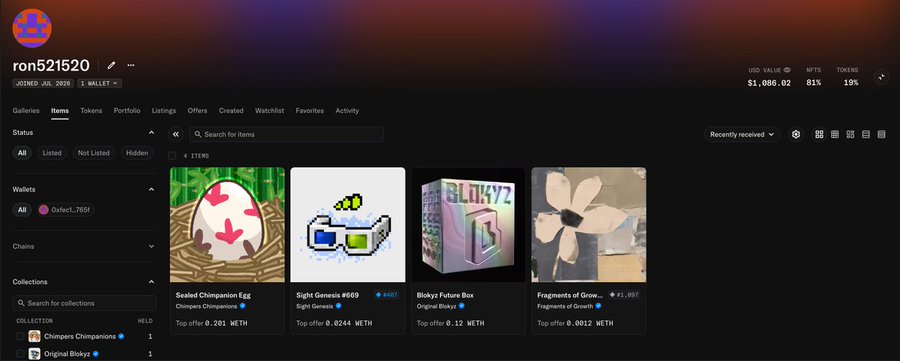Check the Chimpers Chimpanions collection checkbox
The image size is (900, 361).
[x=20, y=336]
